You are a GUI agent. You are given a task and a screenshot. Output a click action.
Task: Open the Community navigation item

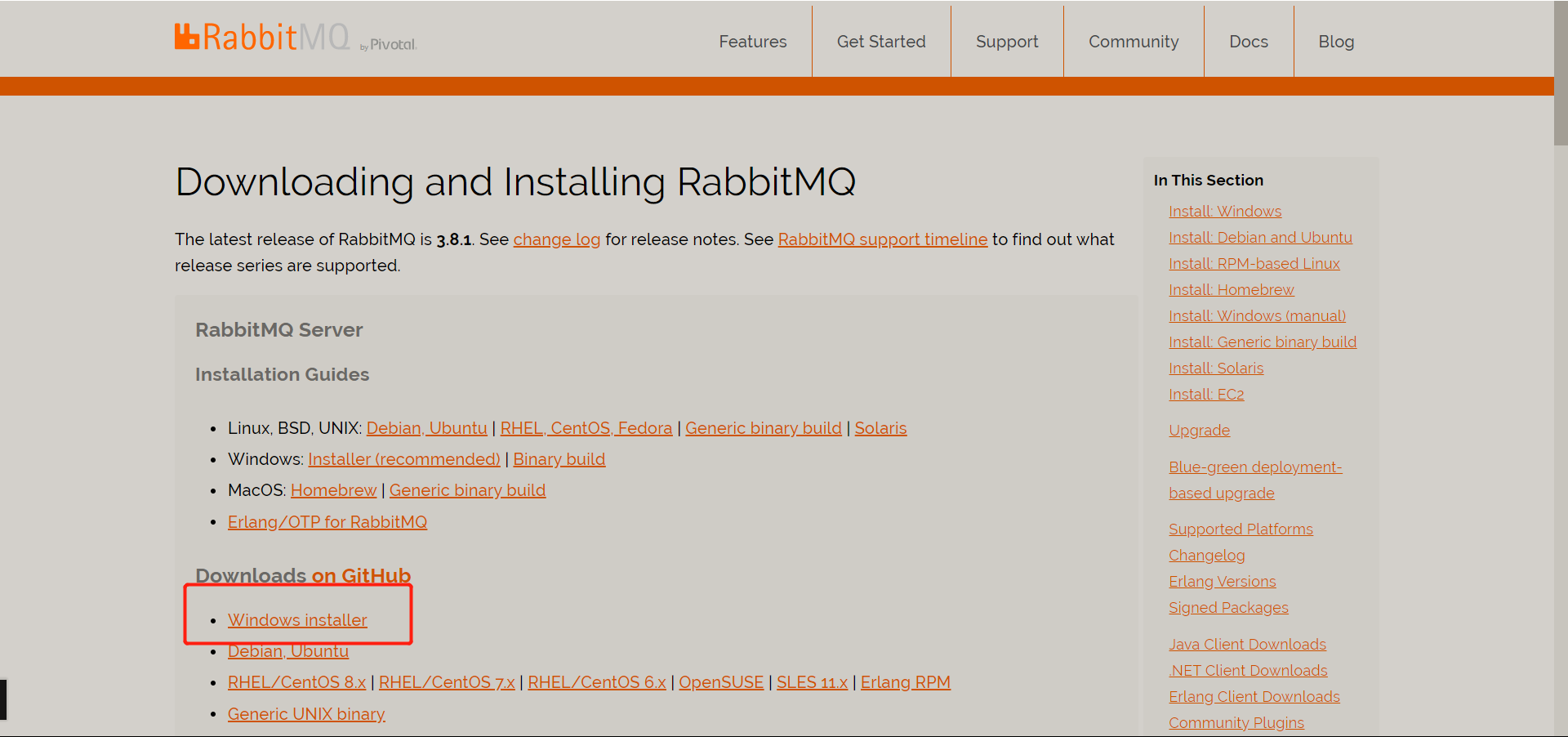(x=1133, y=42)
